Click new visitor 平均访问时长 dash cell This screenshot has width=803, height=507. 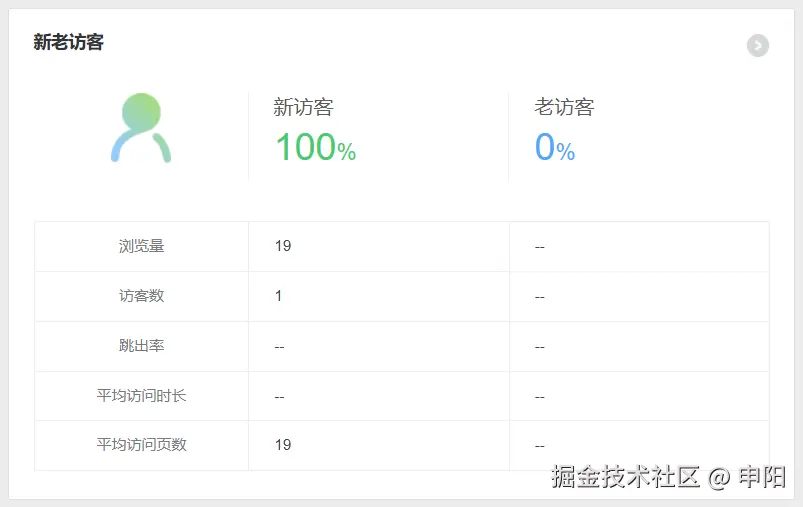tap(279, 397)
